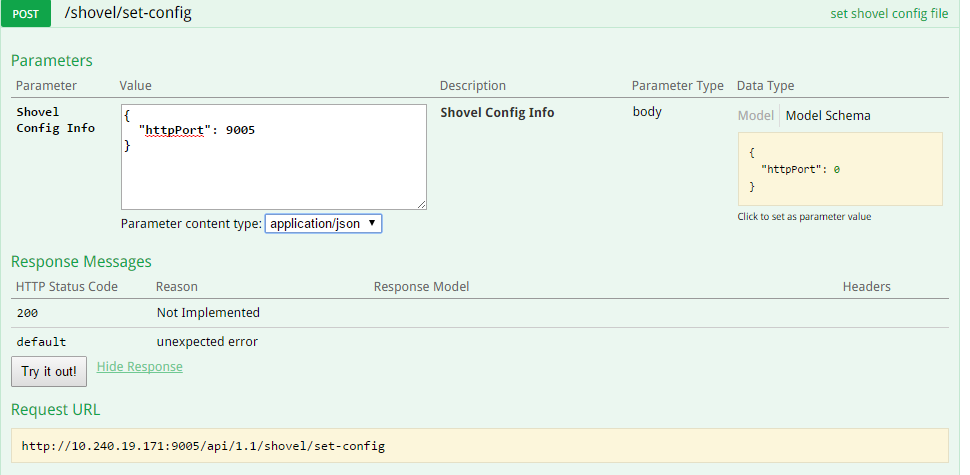Switch to the Model Schema tab
970x475 pixels.
[x=828, y=115]
